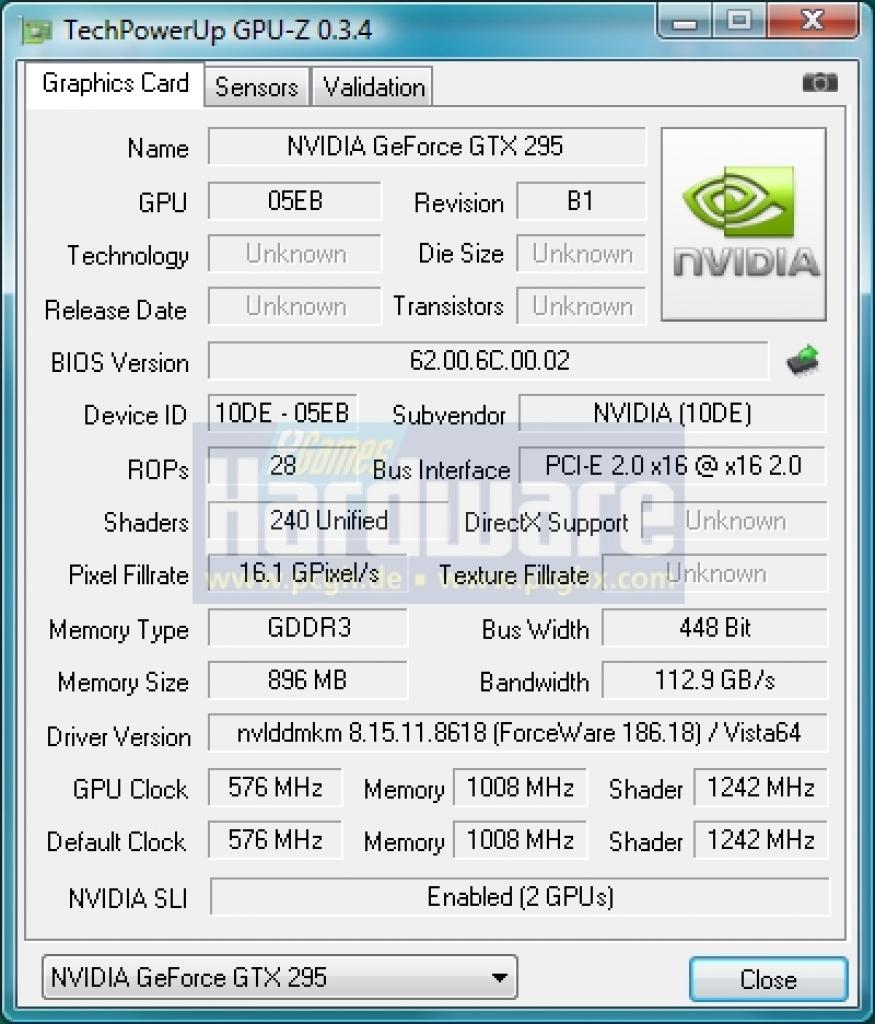Click the NVIDIA SLI field Enabled (2 GPUs)

pos(520,897)
